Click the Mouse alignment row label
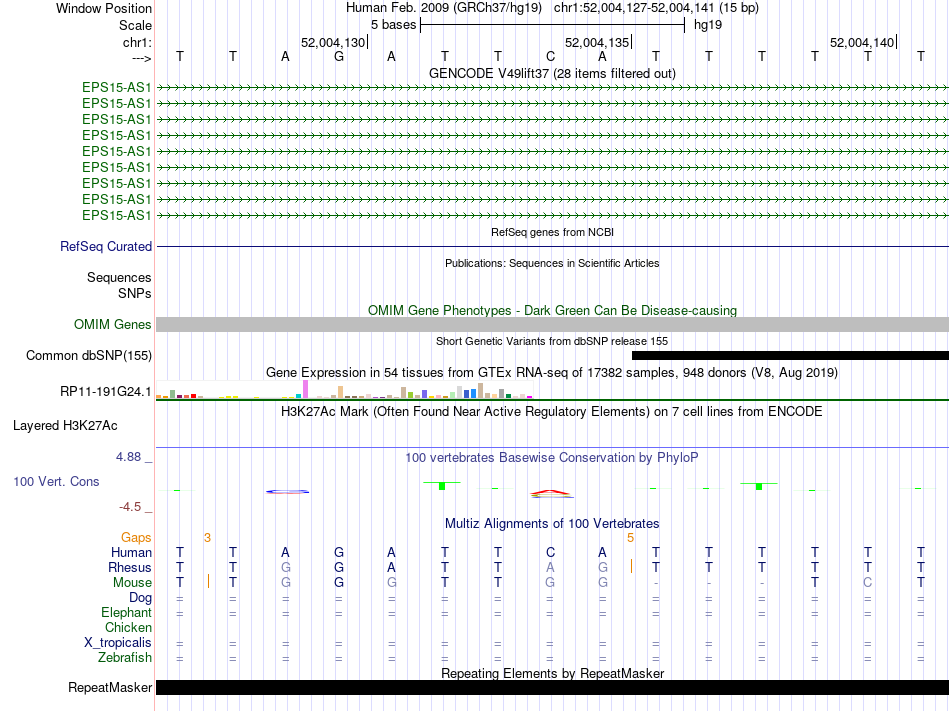The height and width of the screenshot is (711, 950). tap(132, 583)
